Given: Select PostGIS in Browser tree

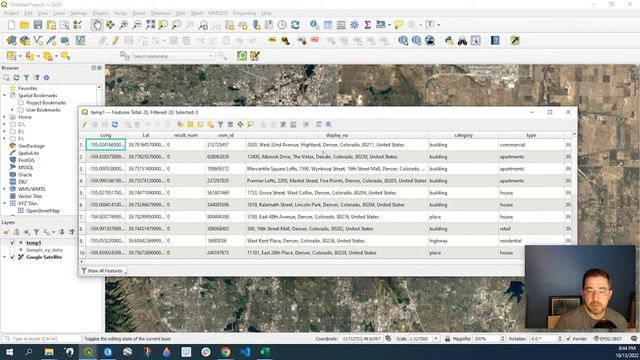Looking at the screenshot, I should click(x=26, y=160).
